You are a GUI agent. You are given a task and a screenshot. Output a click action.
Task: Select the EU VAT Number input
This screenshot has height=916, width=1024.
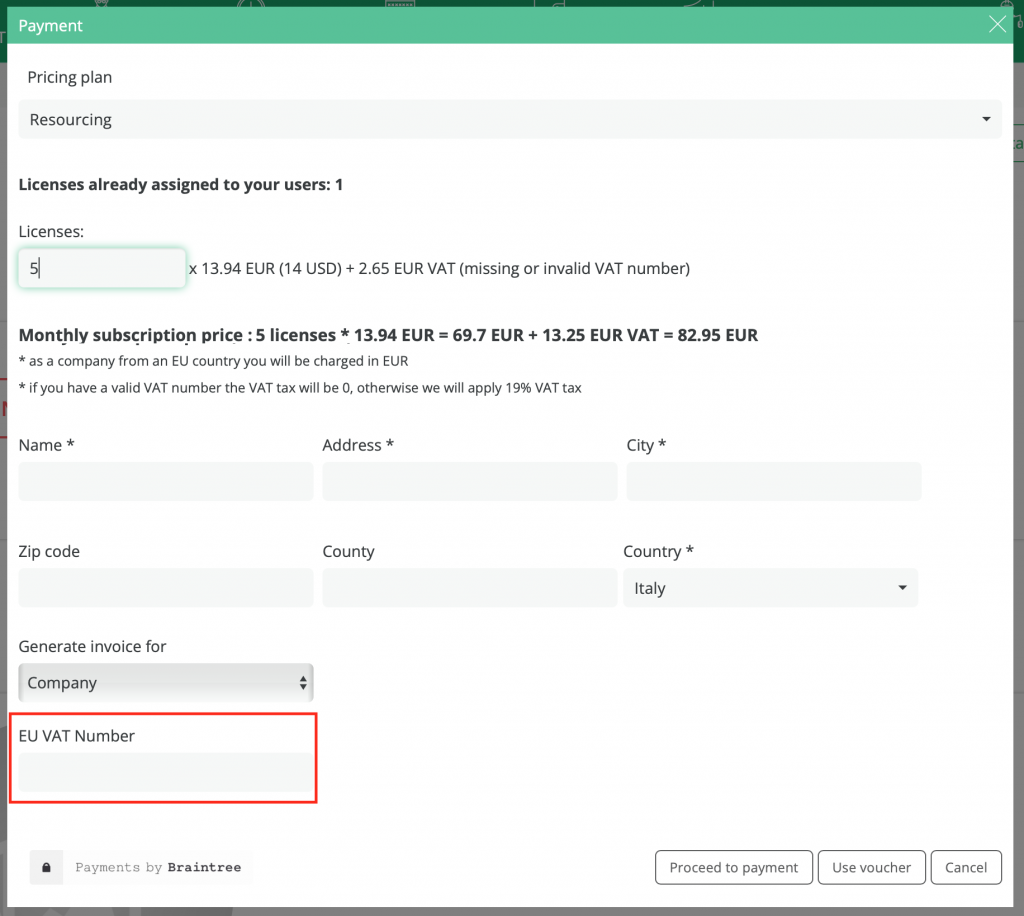click(x=166, y=773)
